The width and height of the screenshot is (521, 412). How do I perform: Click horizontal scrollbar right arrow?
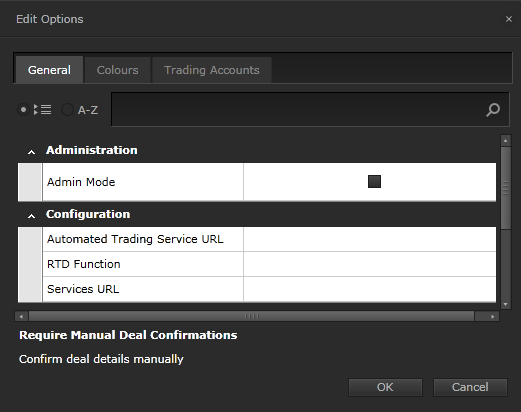coord(492,316)
